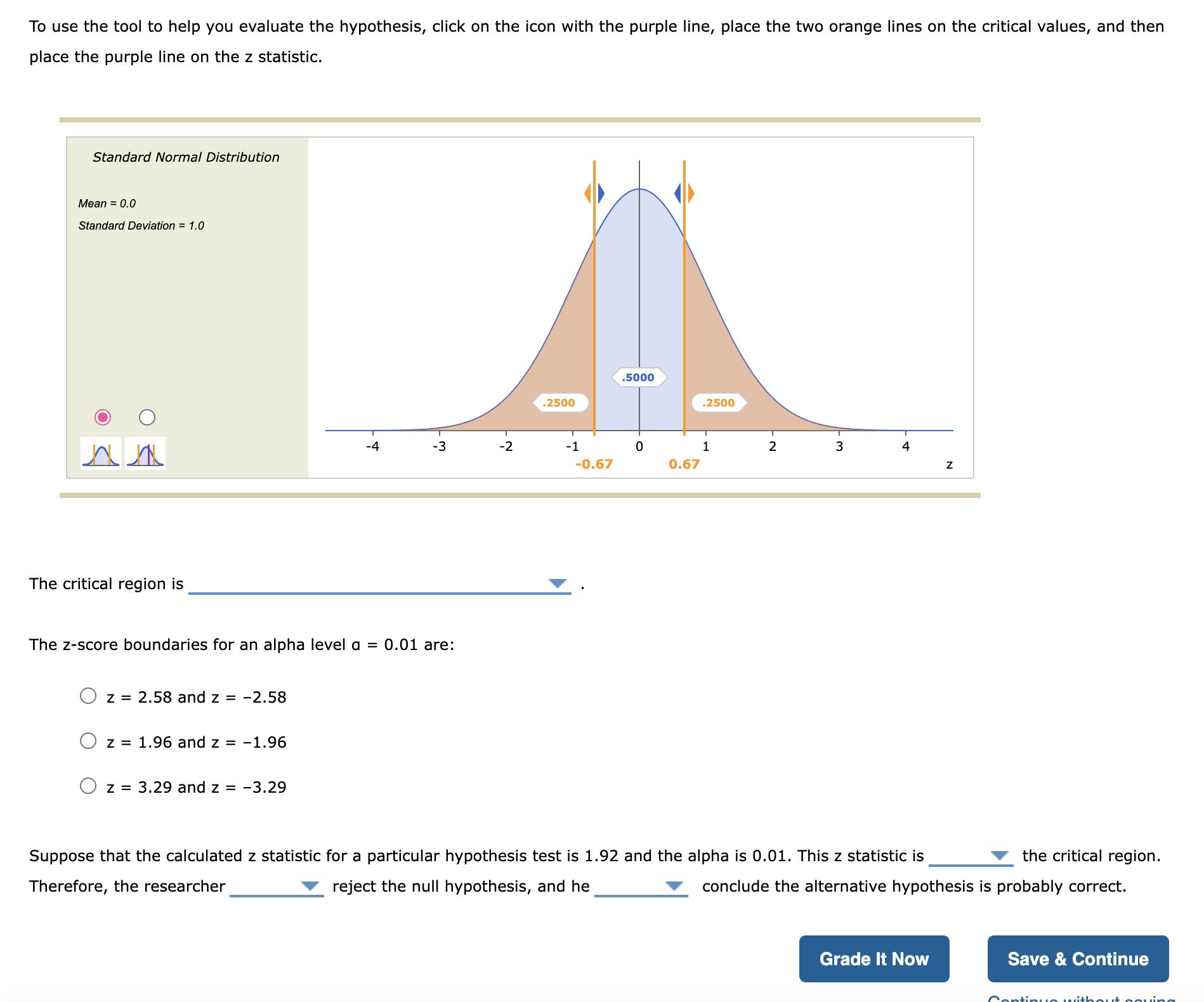1204x1002 pixels.
Task: Select the empty radio above purple-line icon
Action: click(147, 417)
